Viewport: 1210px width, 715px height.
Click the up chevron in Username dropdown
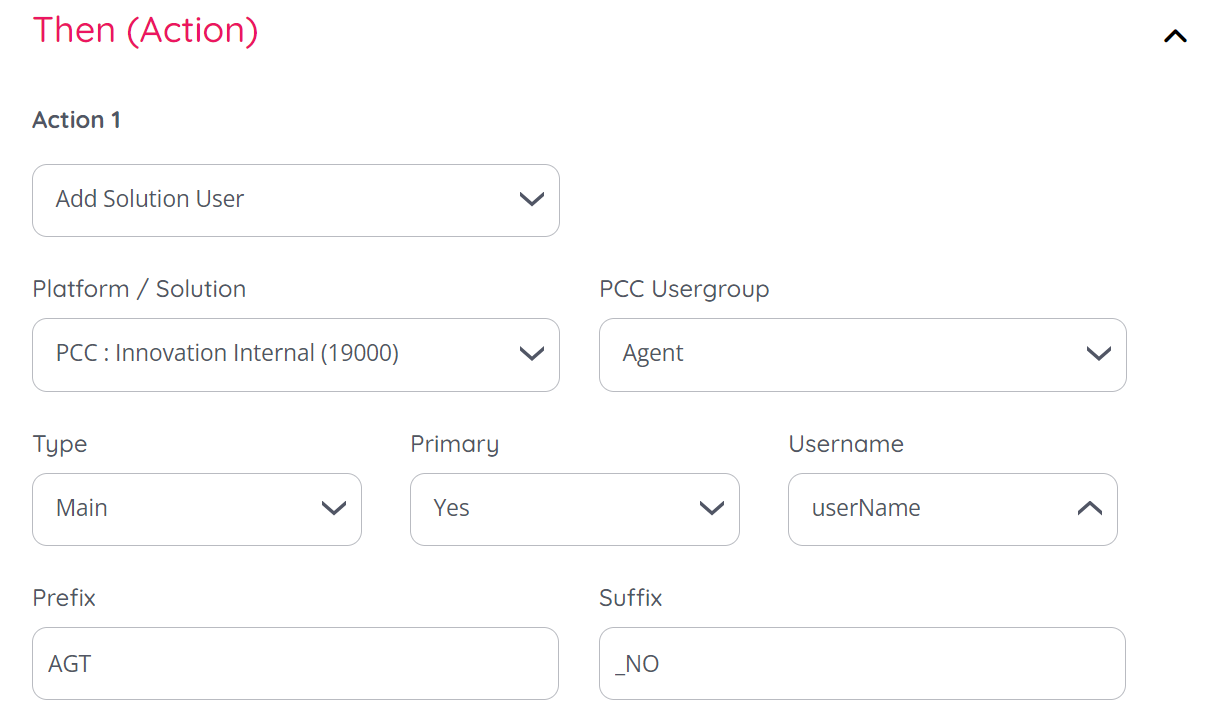click(1089, 508)
